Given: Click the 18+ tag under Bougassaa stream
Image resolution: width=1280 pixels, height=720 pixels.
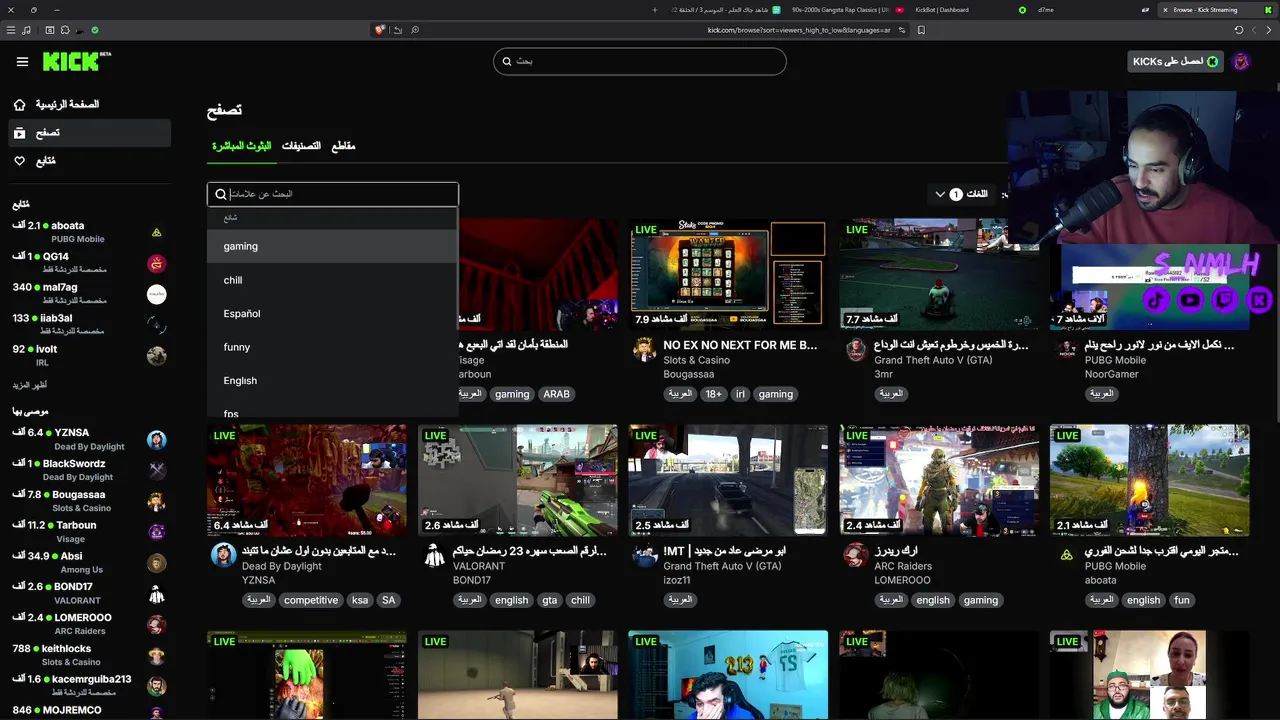Looking at the screenshot, I should point(714,394).
